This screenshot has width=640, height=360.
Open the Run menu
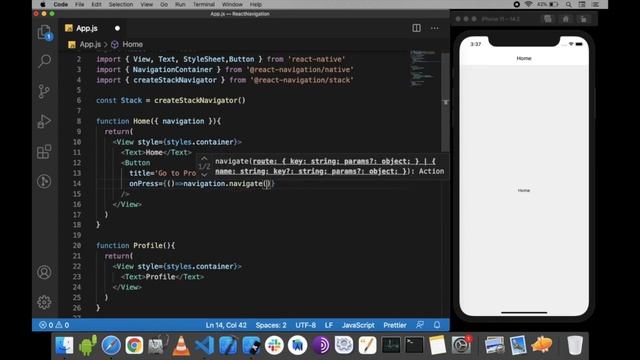pos(180,4)
